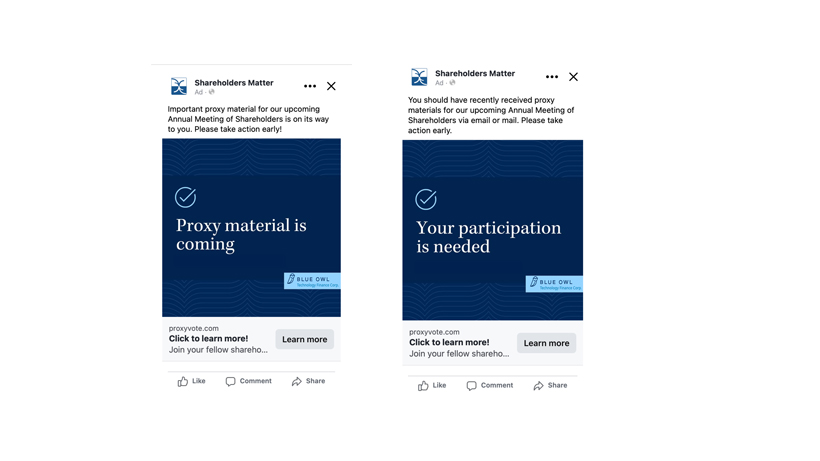Viewport: 820px width, 461px height.
Task: Click the Shareholders Matter logo on right ad
Action: 419,77
